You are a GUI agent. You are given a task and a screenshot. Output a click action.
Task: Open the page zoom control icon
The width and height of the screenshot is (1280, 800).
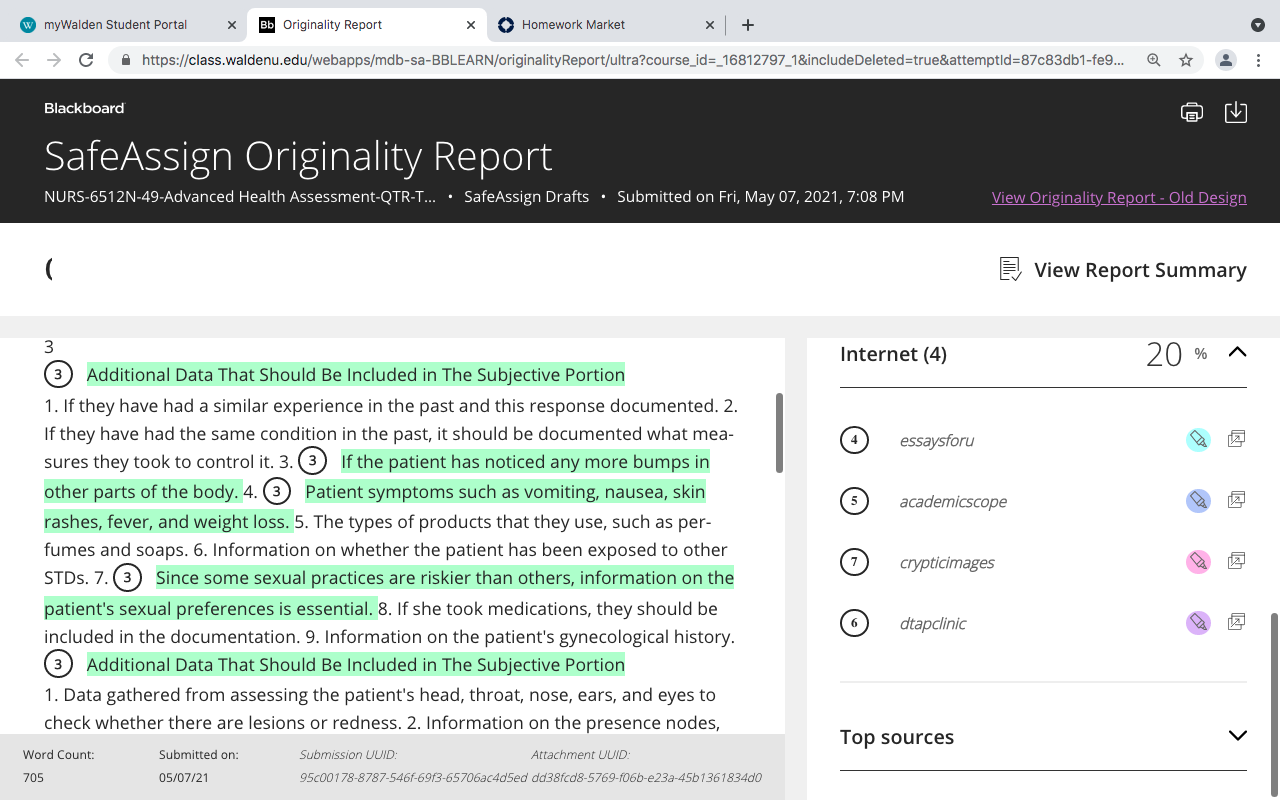tap(1154, 60)
